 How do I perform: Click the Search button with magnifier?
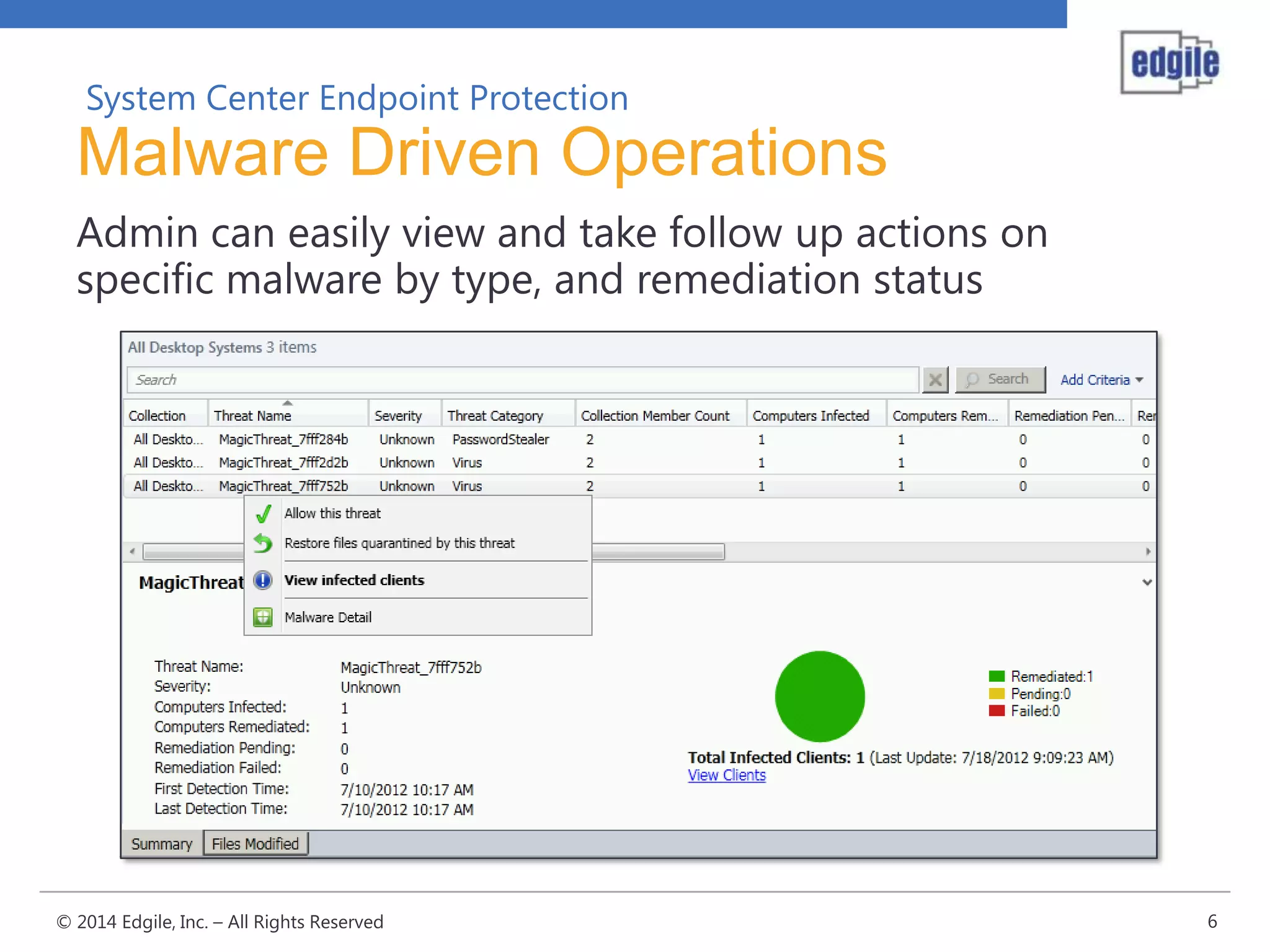click(x=1000, y=379)
